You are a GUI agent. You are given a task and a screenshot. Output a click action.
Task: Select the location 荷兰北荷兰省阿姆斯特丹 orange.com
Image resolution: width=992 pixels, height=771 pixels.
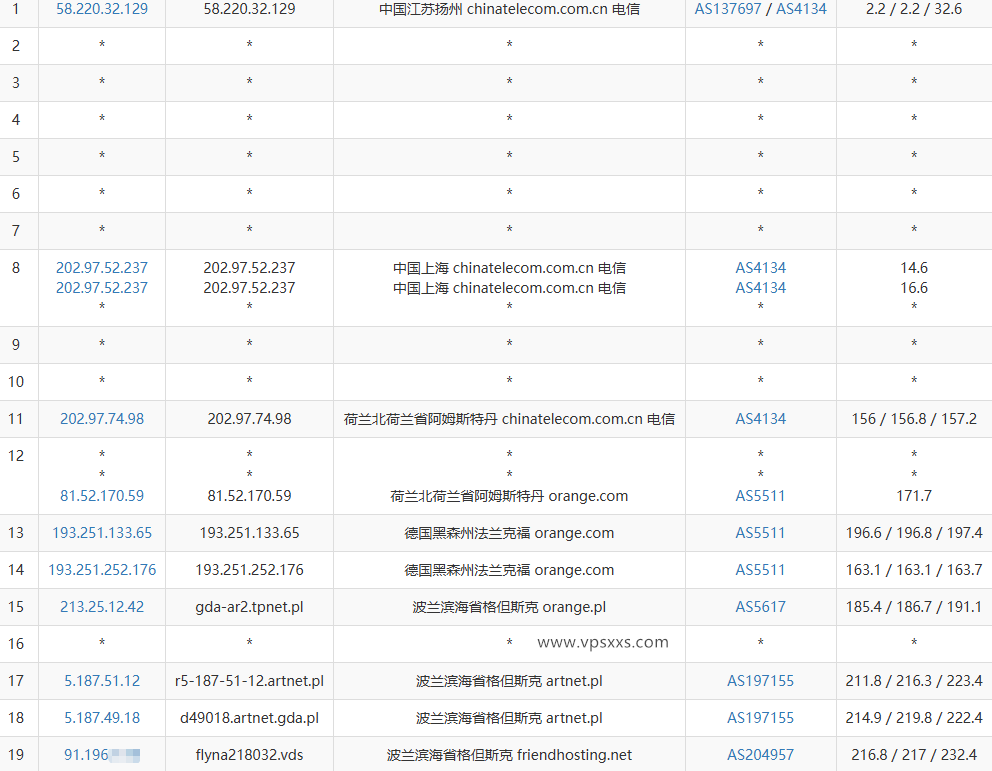coord(509,496)
